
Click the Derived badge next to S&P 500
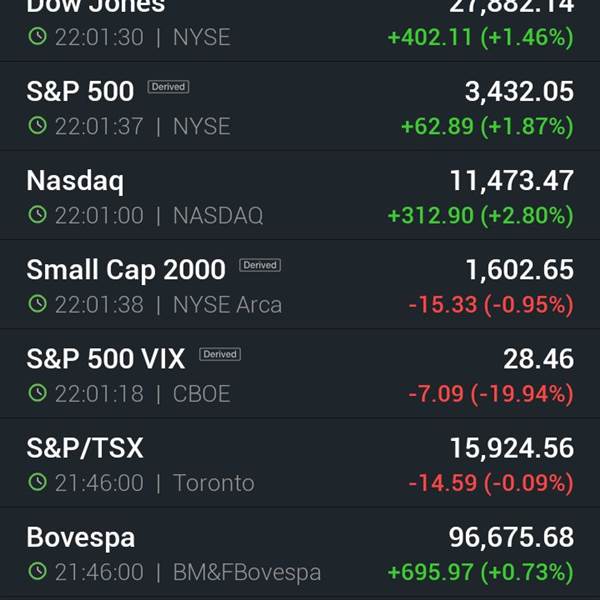tap(168, 87)
